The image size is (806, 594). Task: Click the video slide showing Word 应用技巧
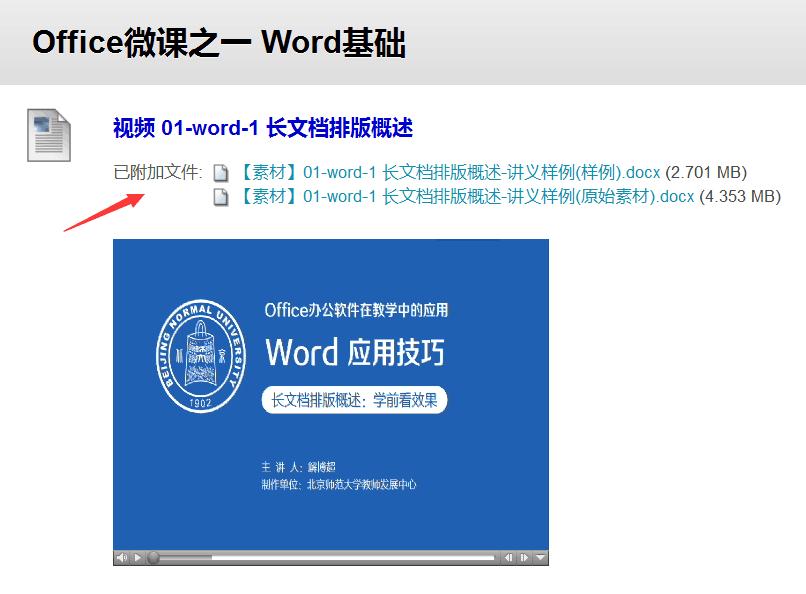tap(331, 394)
